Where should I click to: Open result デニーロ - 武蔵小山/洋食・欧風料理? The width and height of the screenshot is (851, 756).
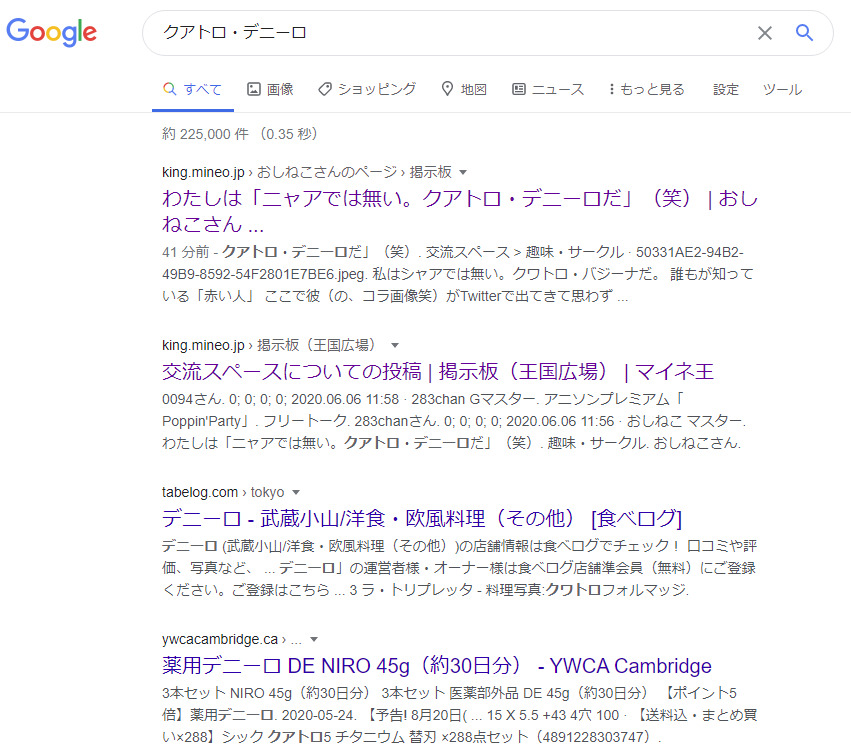click(422, 519)
